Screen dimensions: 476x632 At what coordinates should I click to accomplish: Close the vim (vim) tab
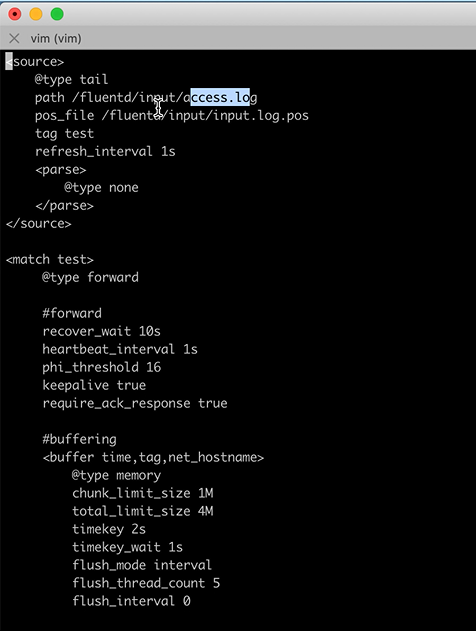click(14, 38)
